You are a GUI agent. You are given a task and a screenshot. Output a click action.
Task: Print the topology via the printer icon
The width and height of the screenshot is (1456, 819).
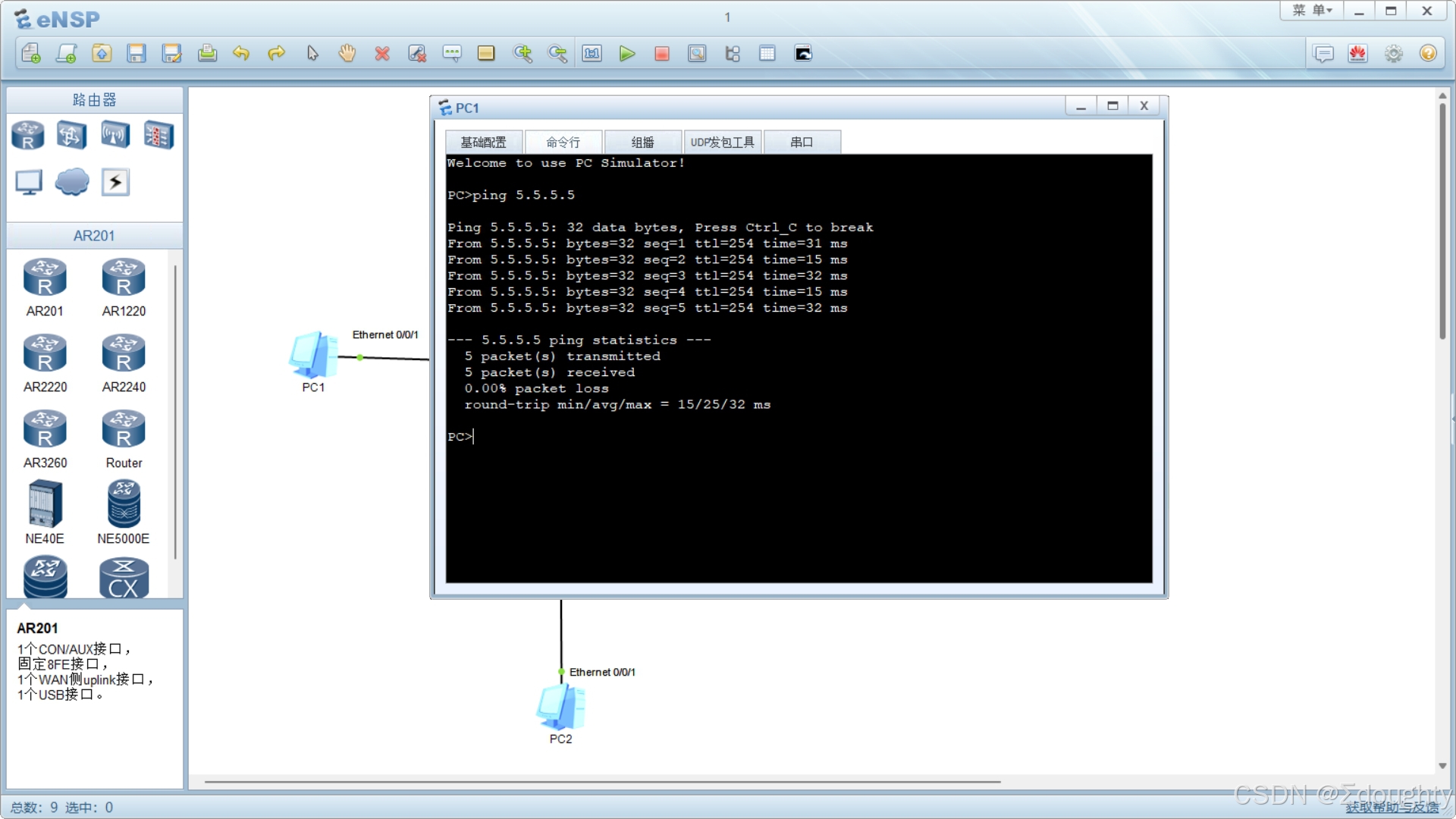click(x=207, y=53)
